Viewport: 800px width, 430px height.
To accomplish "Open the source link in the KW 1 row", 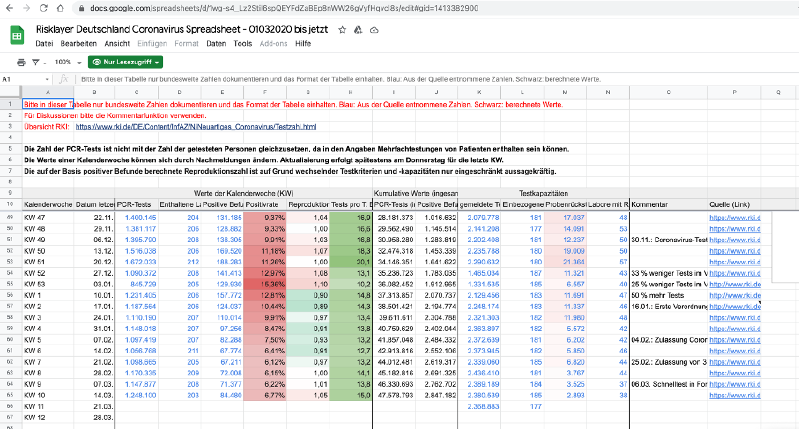I will pyautogui.click(x=735, y=295).
